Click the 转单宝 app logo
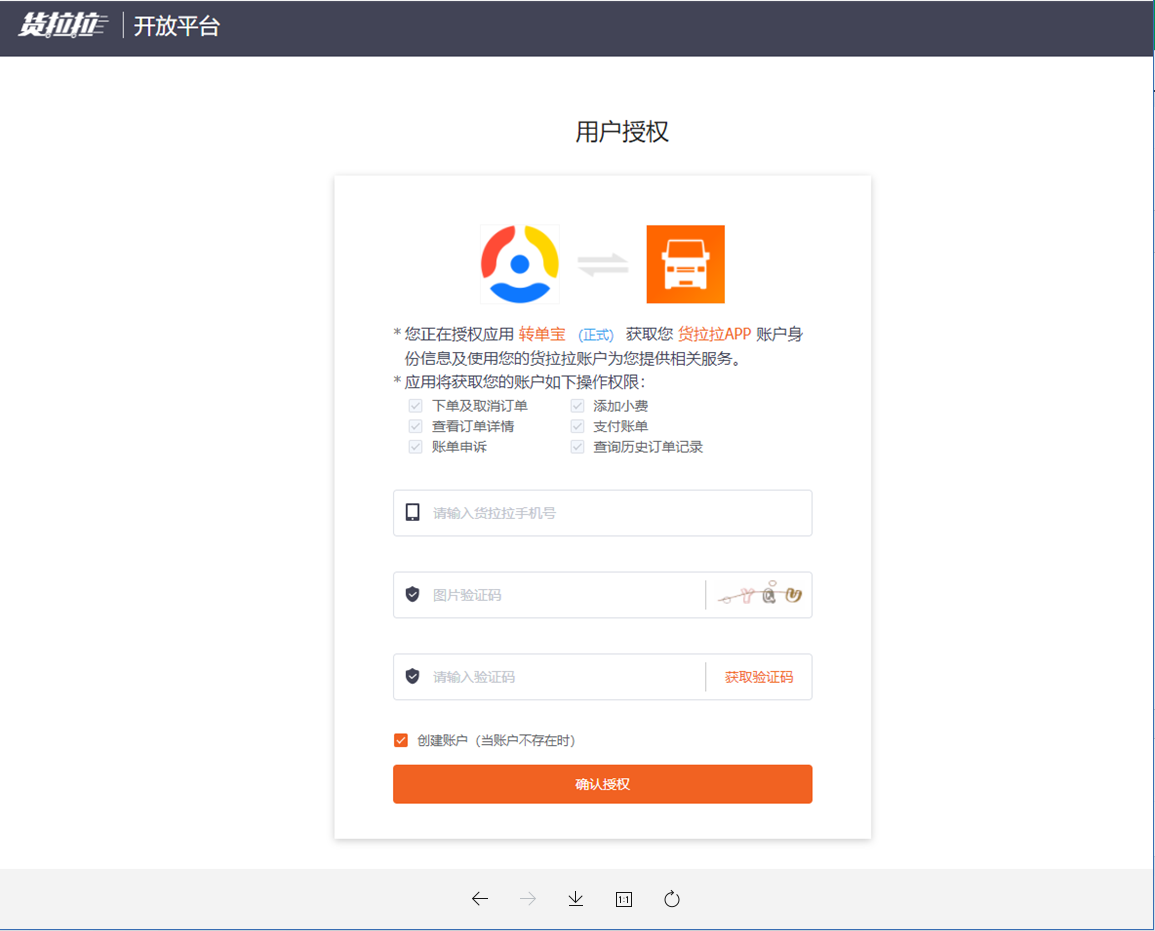 (520, 264)
